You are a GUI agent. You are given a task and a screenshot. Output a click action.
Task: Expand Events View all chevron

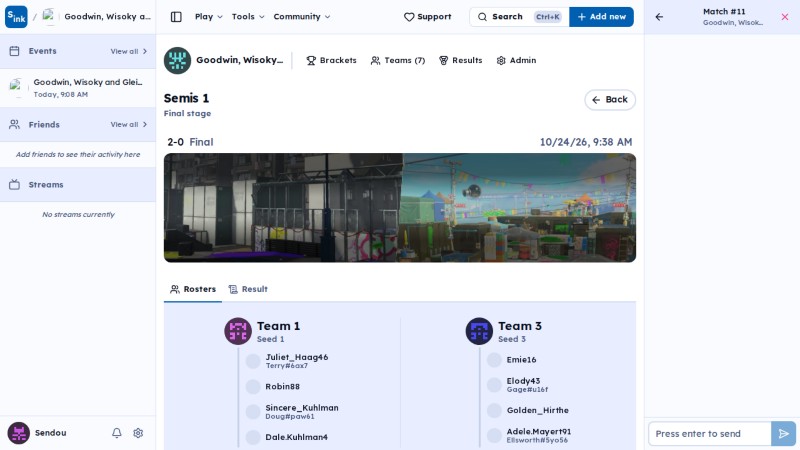click(145, 52)
